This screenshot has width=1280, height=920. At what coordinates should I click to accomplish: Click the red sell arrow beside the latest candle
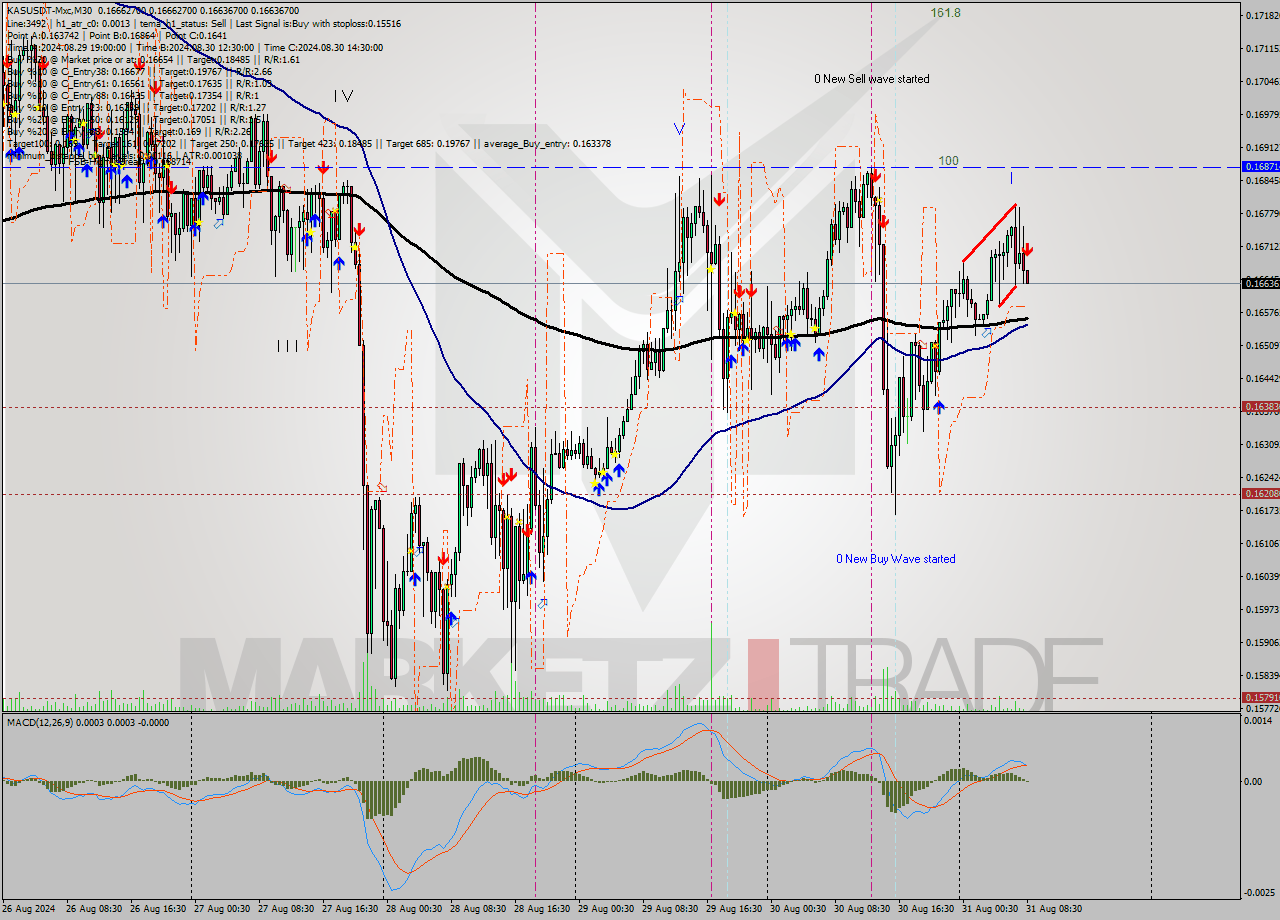click(1027, 249)
